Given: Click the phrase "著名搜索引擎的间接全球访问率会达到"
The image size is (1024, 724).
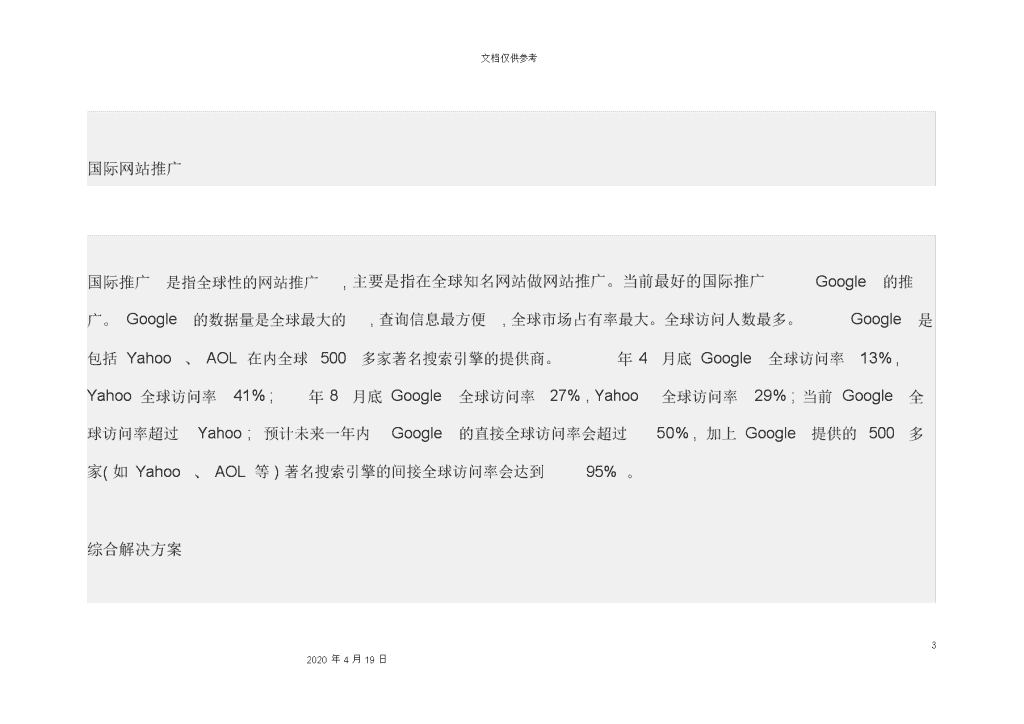Looking at the screenshot, I should (x=414, y=471).
